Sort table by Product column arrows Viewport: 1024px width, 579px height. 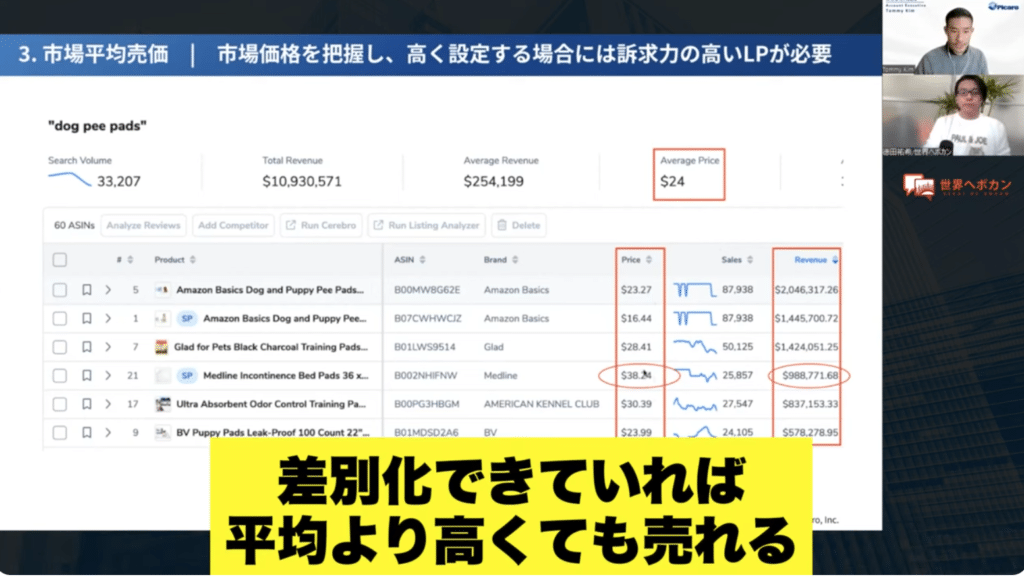(x=193, y=260)
